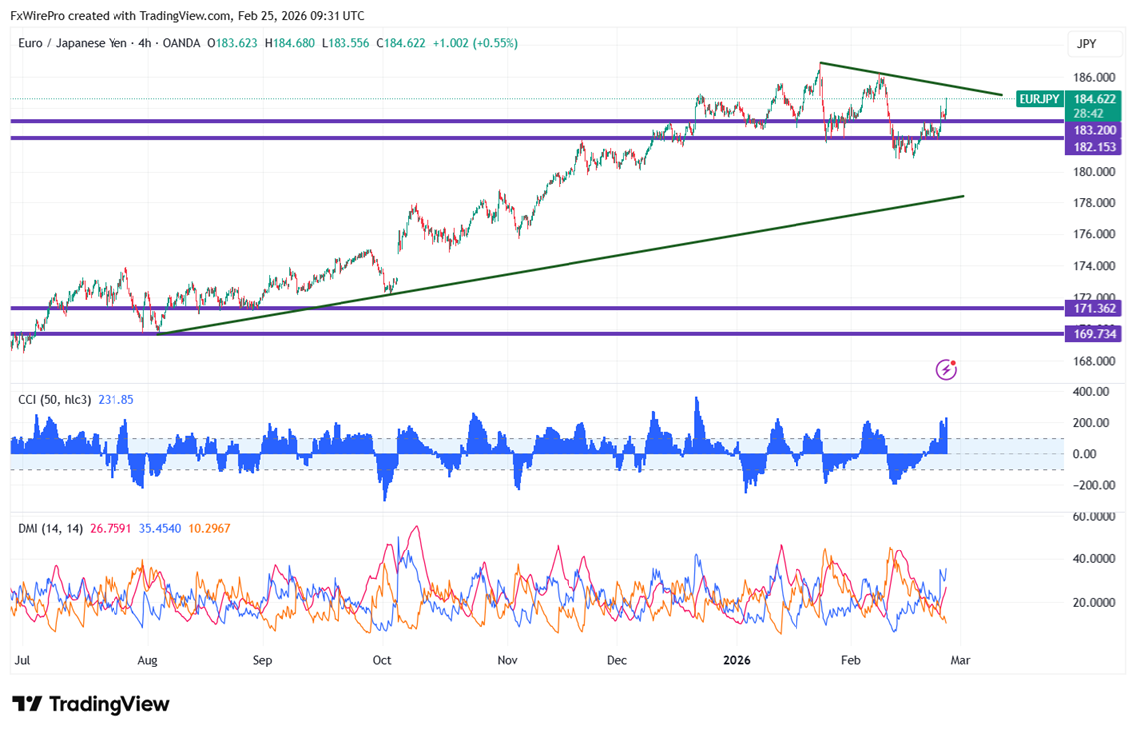The image size is (1141, 736).
Task: Click the change value +1.002 (+0.55%)
Action: coord(475,43)
